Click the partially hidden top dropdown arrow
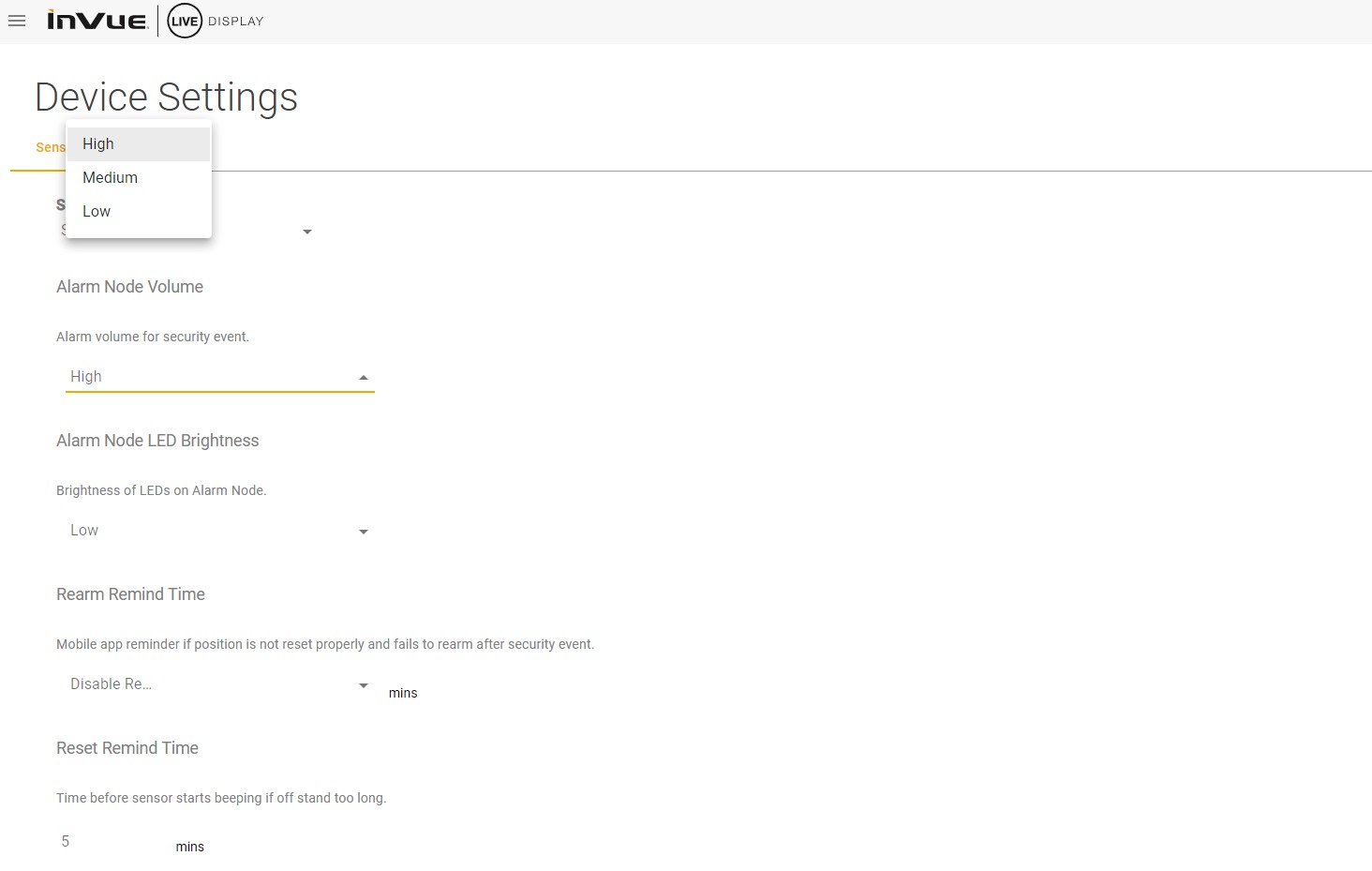 307,232
